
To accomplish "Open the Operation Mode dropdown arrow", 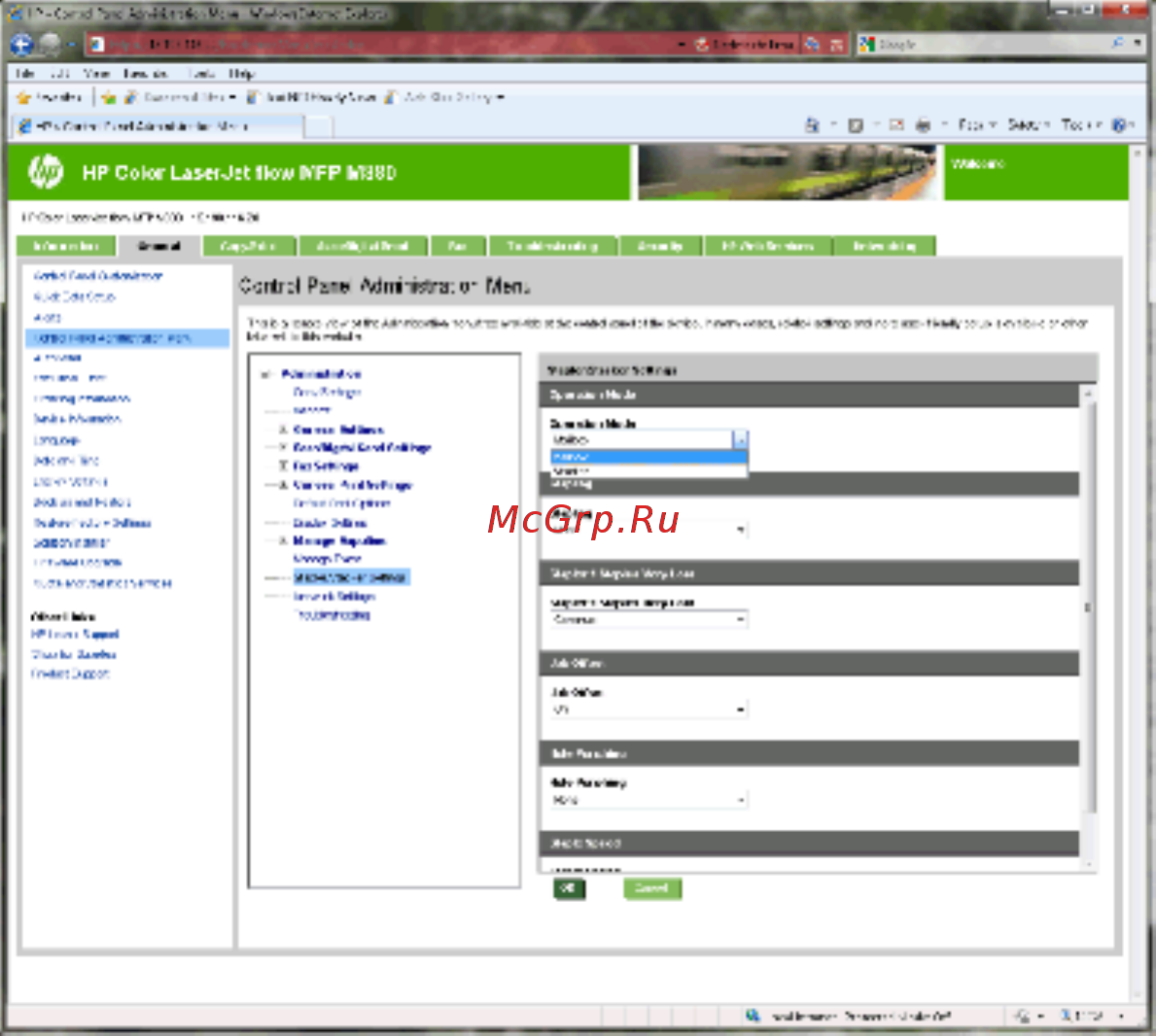I will point(740,440).
